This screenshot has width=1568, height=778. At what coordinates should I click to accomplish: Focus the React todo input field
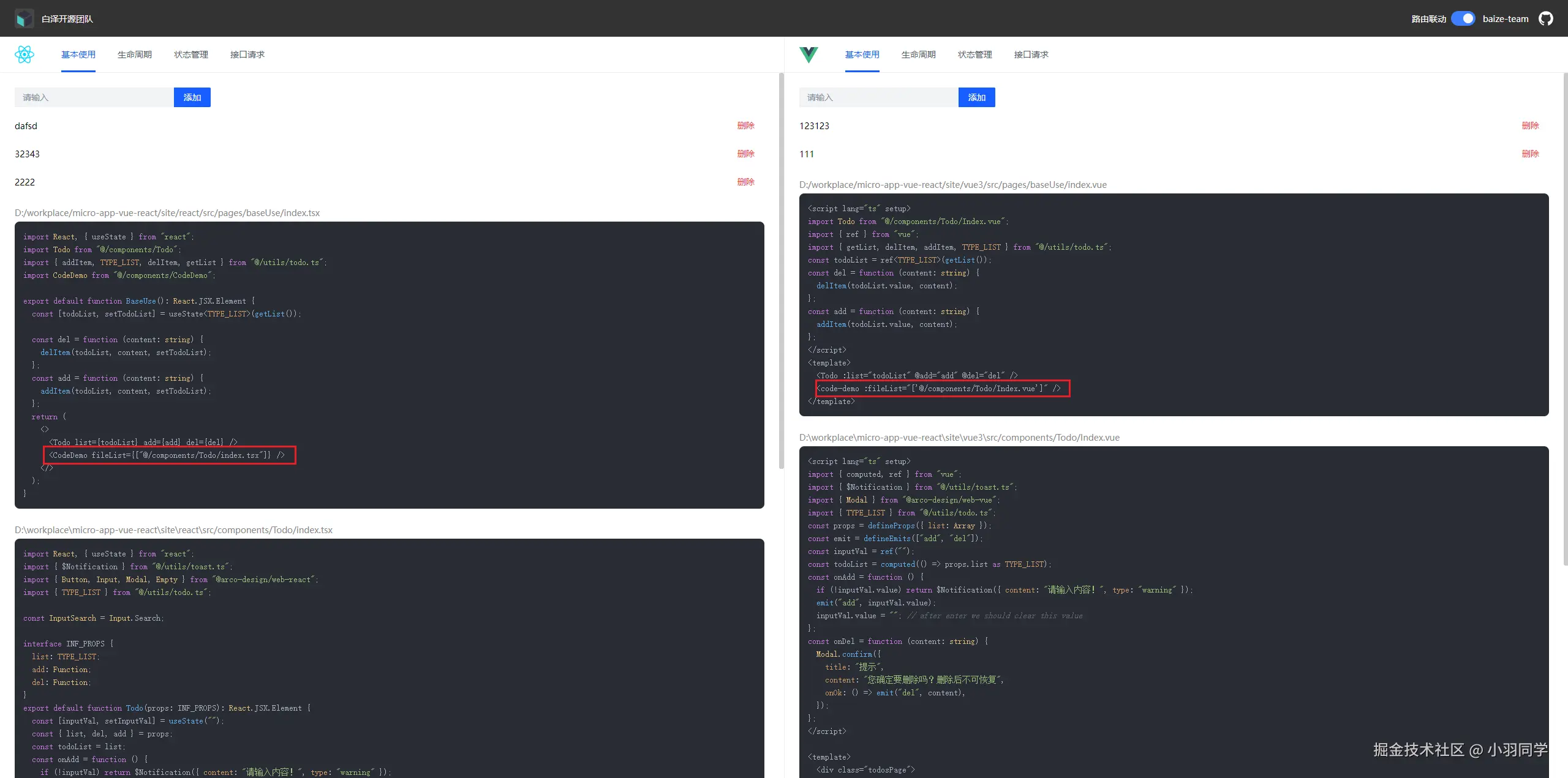(94, 97)
